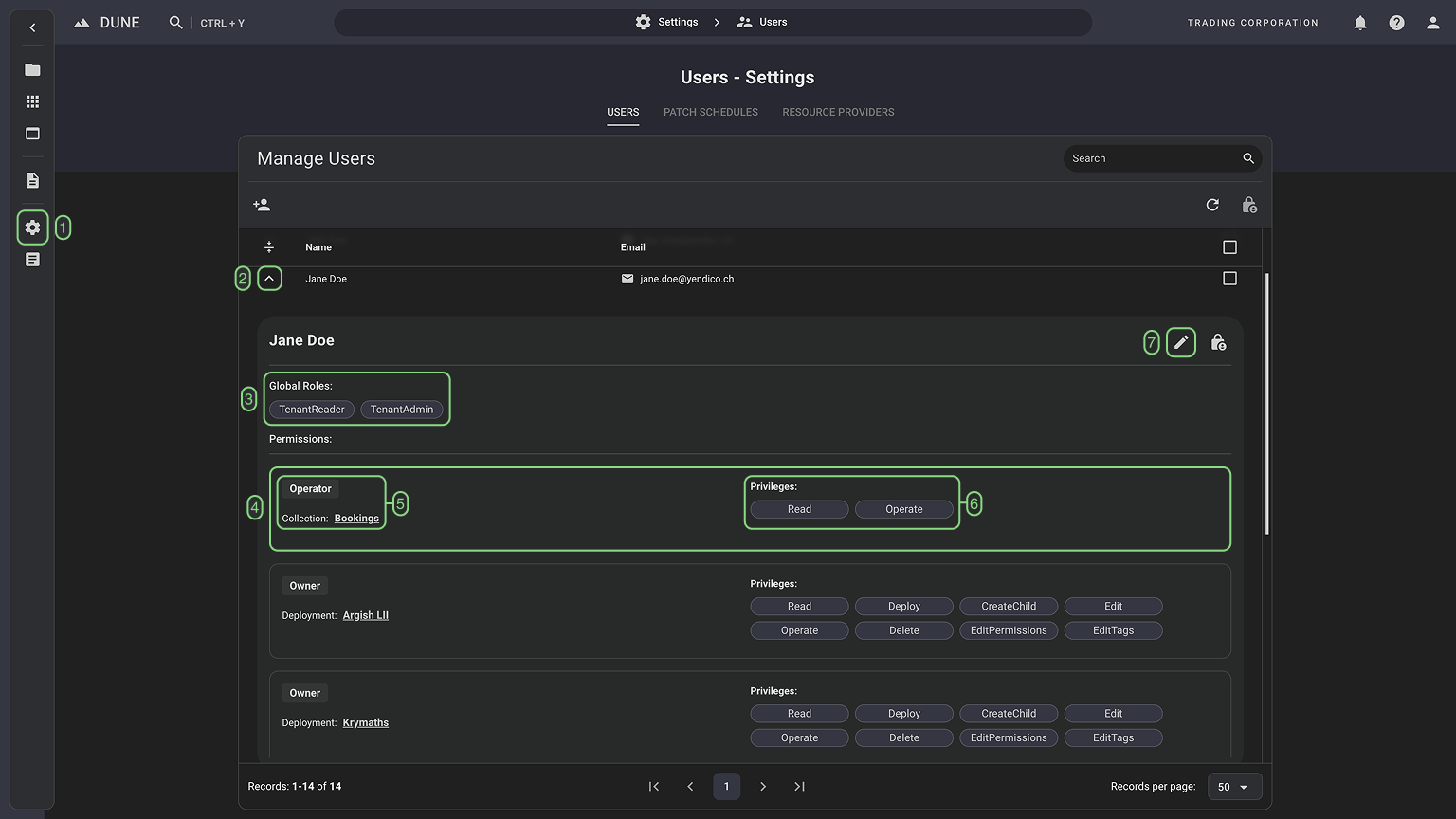Click the settings gear in sidebar
Screen dimensions: 1456x819
32,227
